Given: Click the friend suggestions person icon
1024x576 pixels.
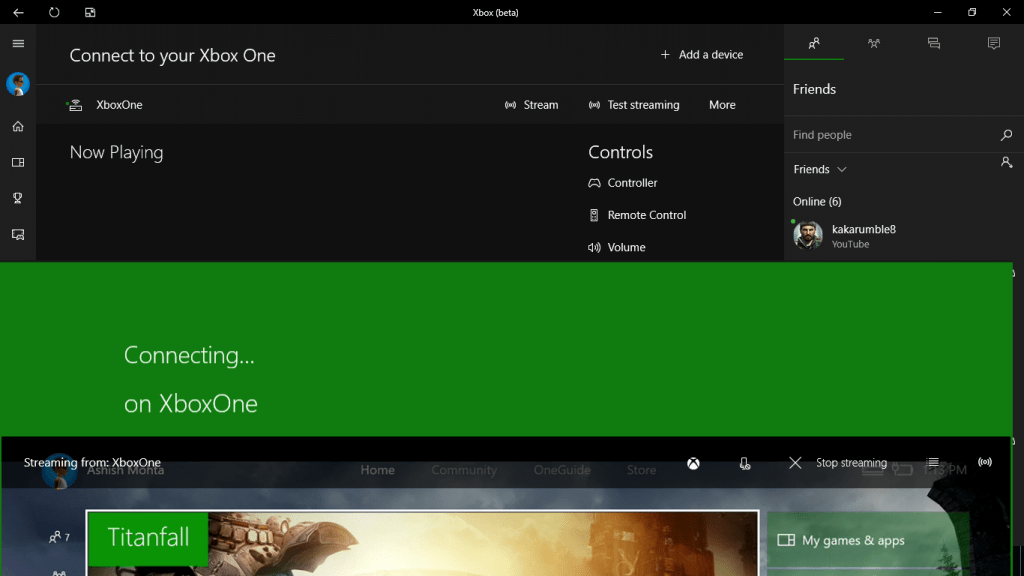Looking at the screenshot, I should tap(1006, 162).
